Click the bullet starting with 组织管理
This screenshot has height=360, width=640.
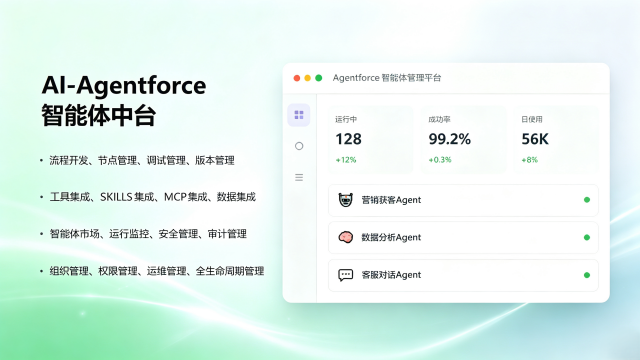point(157,271)
